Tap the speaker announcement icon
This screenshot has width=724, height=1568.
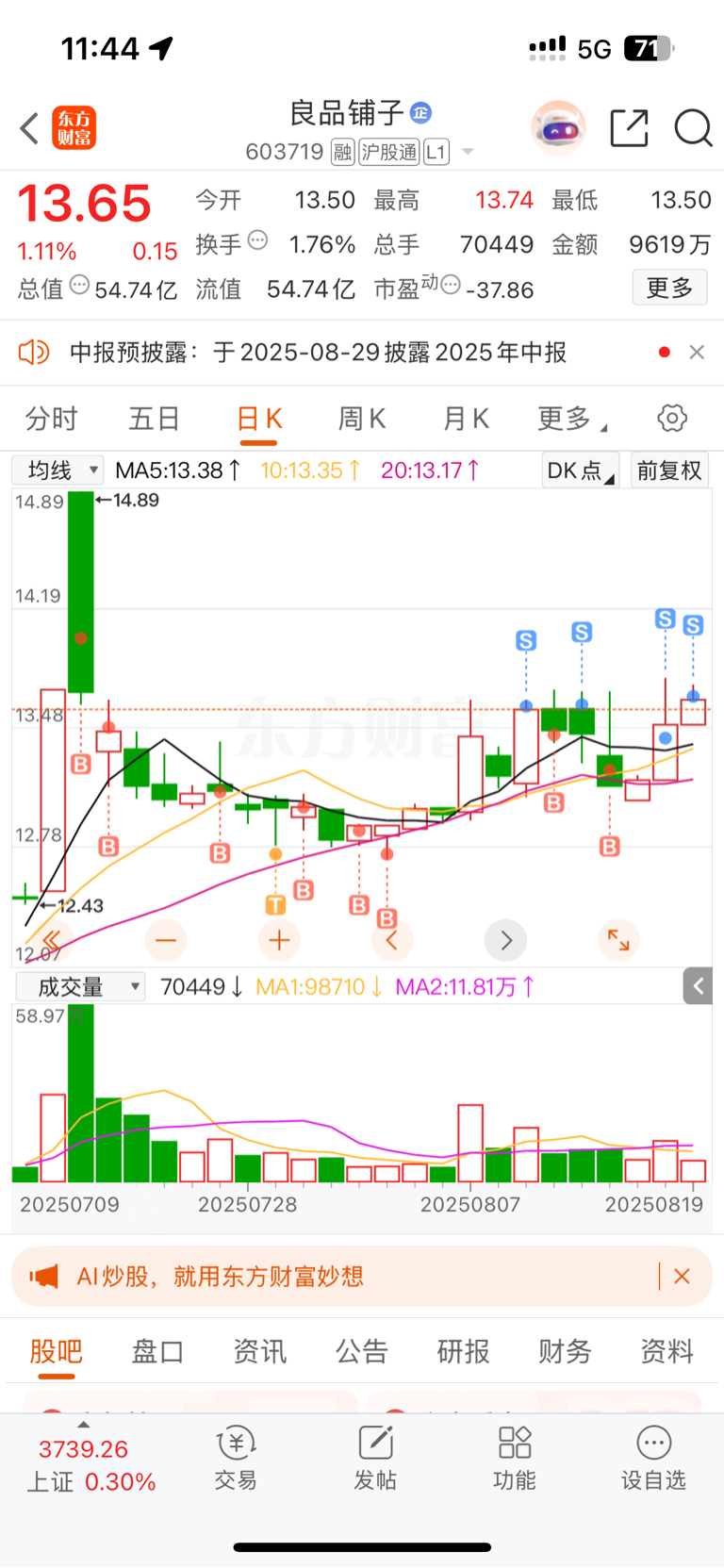tap(34, 353)
